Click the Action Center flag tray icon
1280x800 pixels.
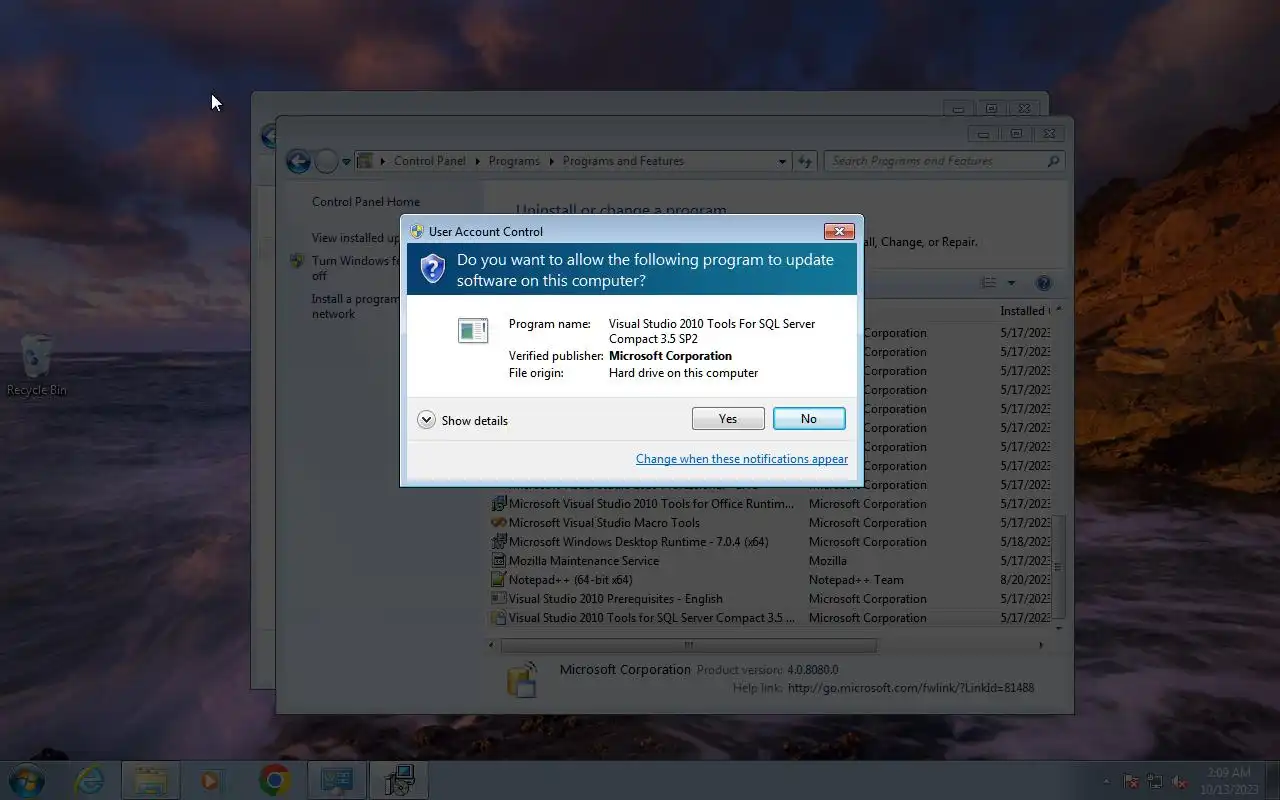(x=1131, y=781)
